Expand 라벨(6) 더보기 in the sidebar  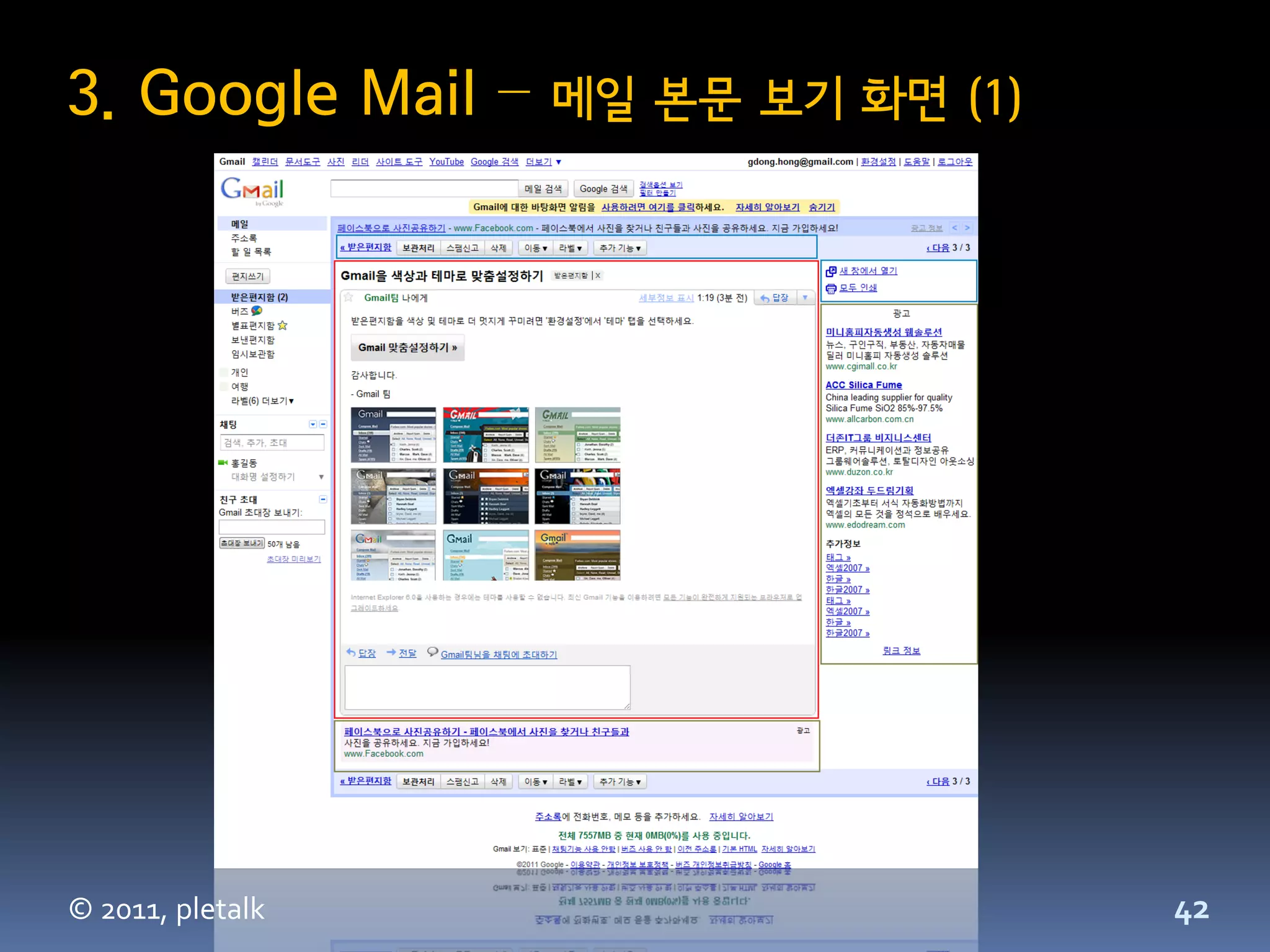pos(262,401)
